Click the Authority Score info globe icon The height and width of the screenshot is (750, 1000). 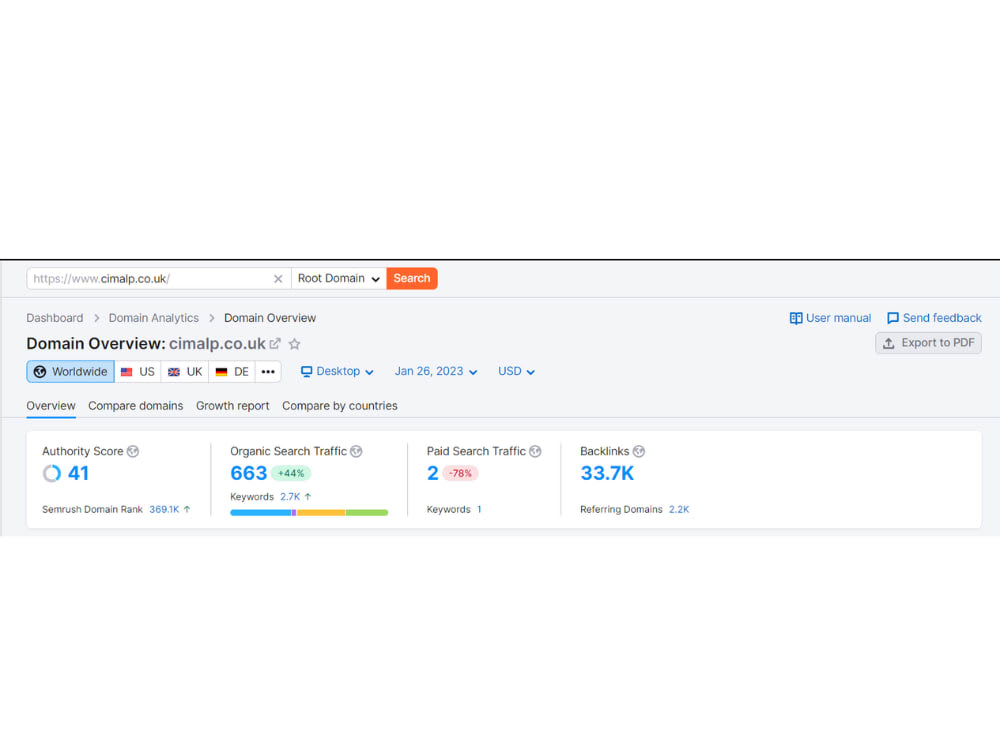(x=133, y=452)
